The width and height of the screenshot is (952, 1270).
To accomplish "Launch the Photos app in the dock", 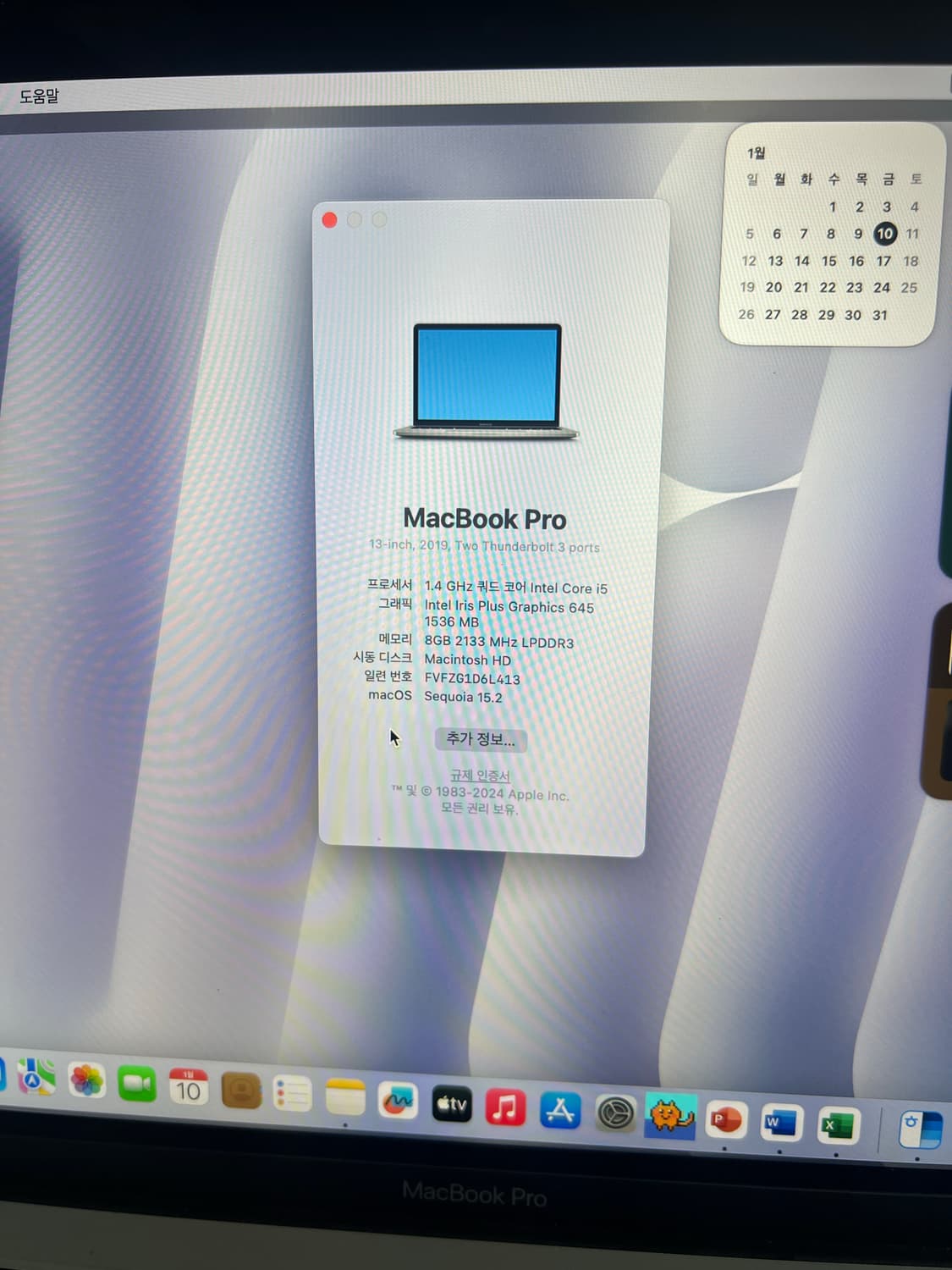I will (x=86, y=1079).
